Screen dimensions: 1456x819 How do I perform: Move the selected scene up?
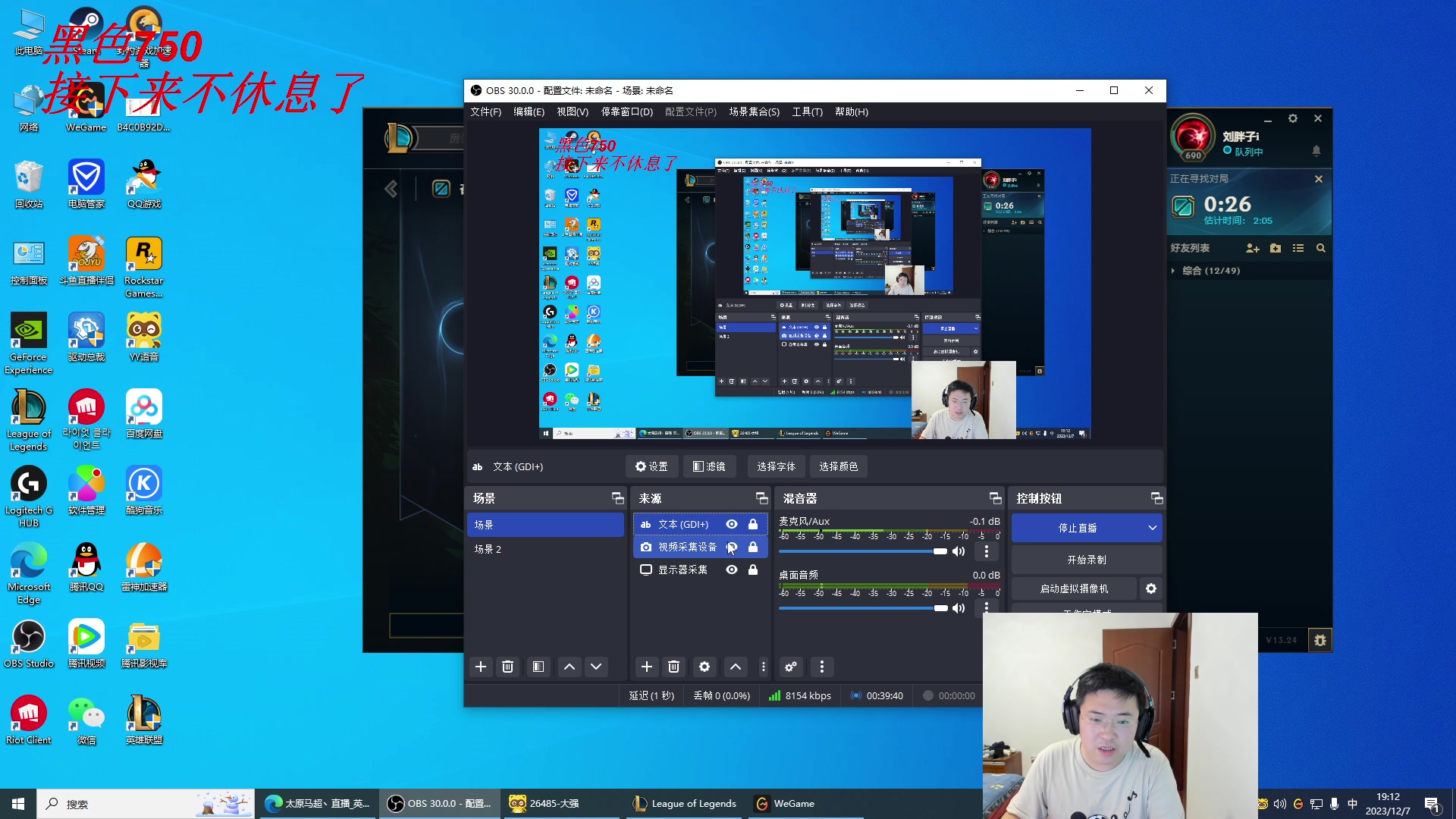point(570,667)
